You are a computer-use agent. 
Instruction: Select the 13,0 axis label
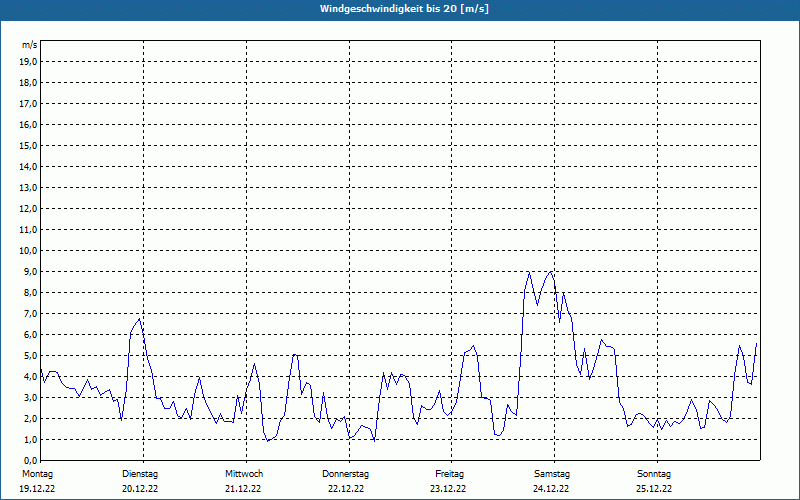pyautogui.click(x=28, y=187)
